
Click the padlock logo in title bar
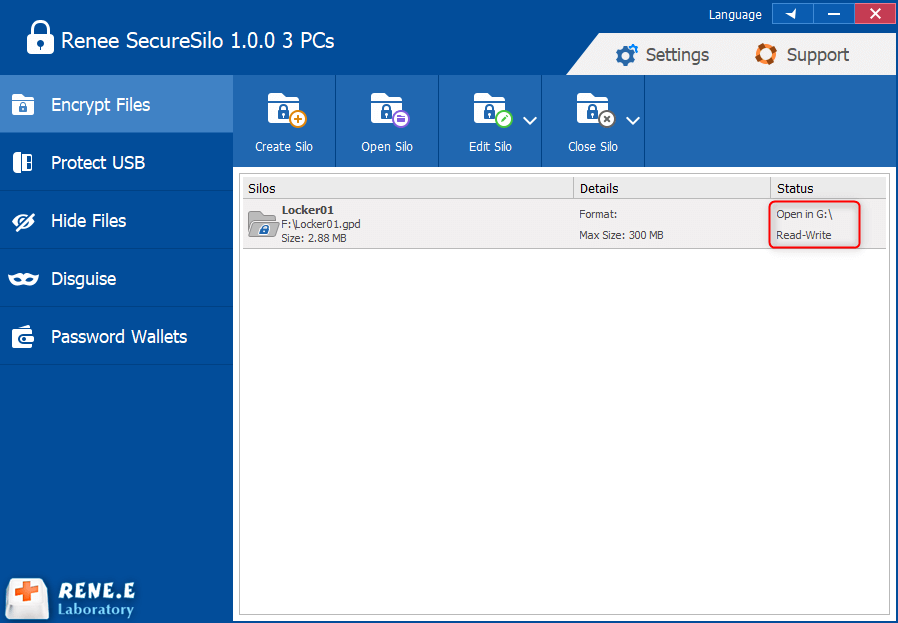click(x=40, y=37)
